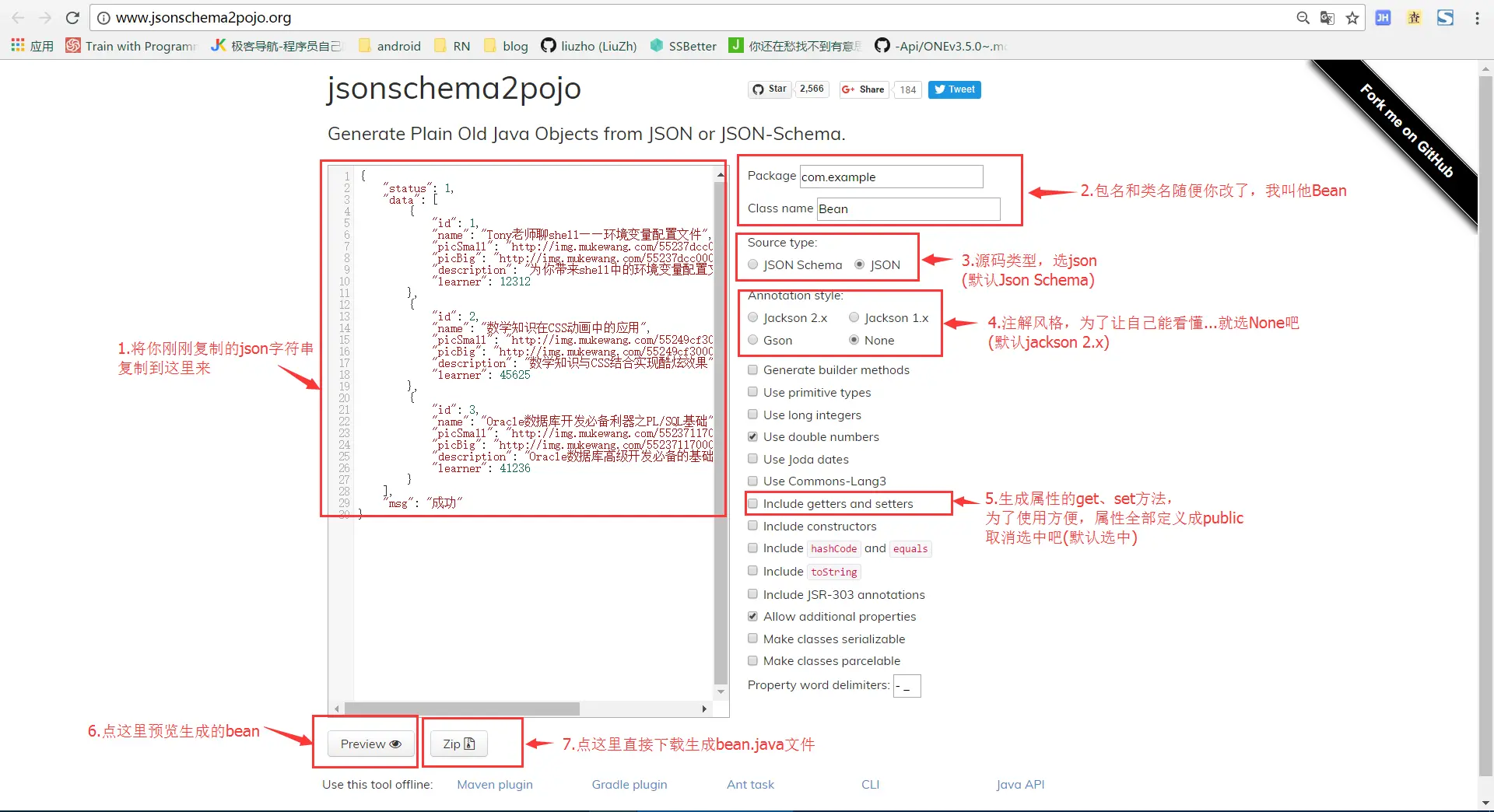Open the -Api/ONEv3.5.0 GitHub bookmark
1494x812 pixels.
click(941, 46)
